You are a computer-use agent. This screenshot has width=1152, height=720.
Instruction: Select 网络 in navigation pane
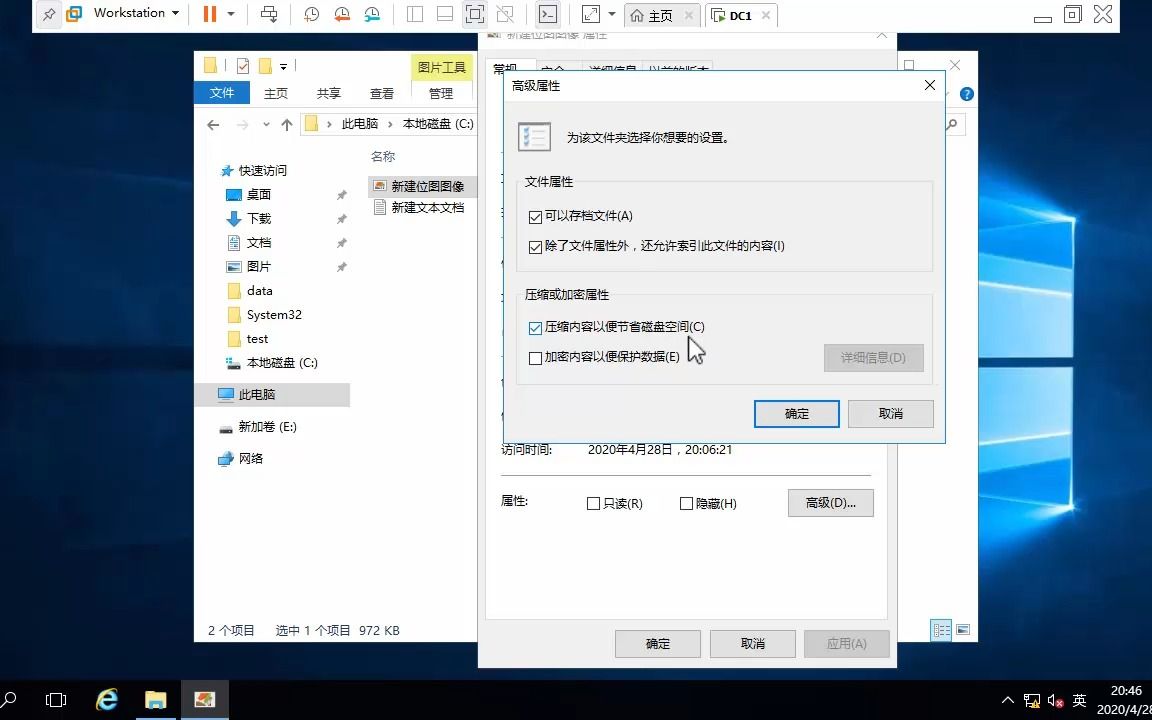(251, 458)
